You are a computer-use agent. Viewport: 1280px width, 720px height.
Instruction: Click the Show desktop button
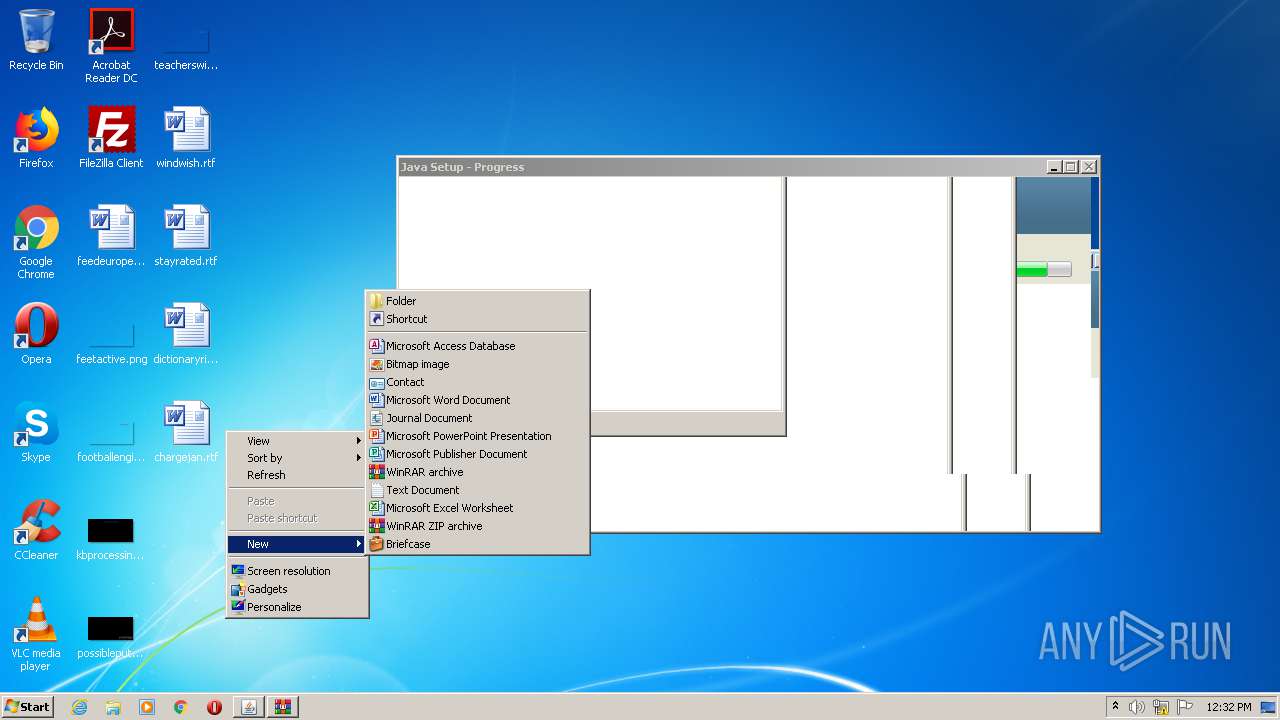click(x=1269, y=707)
